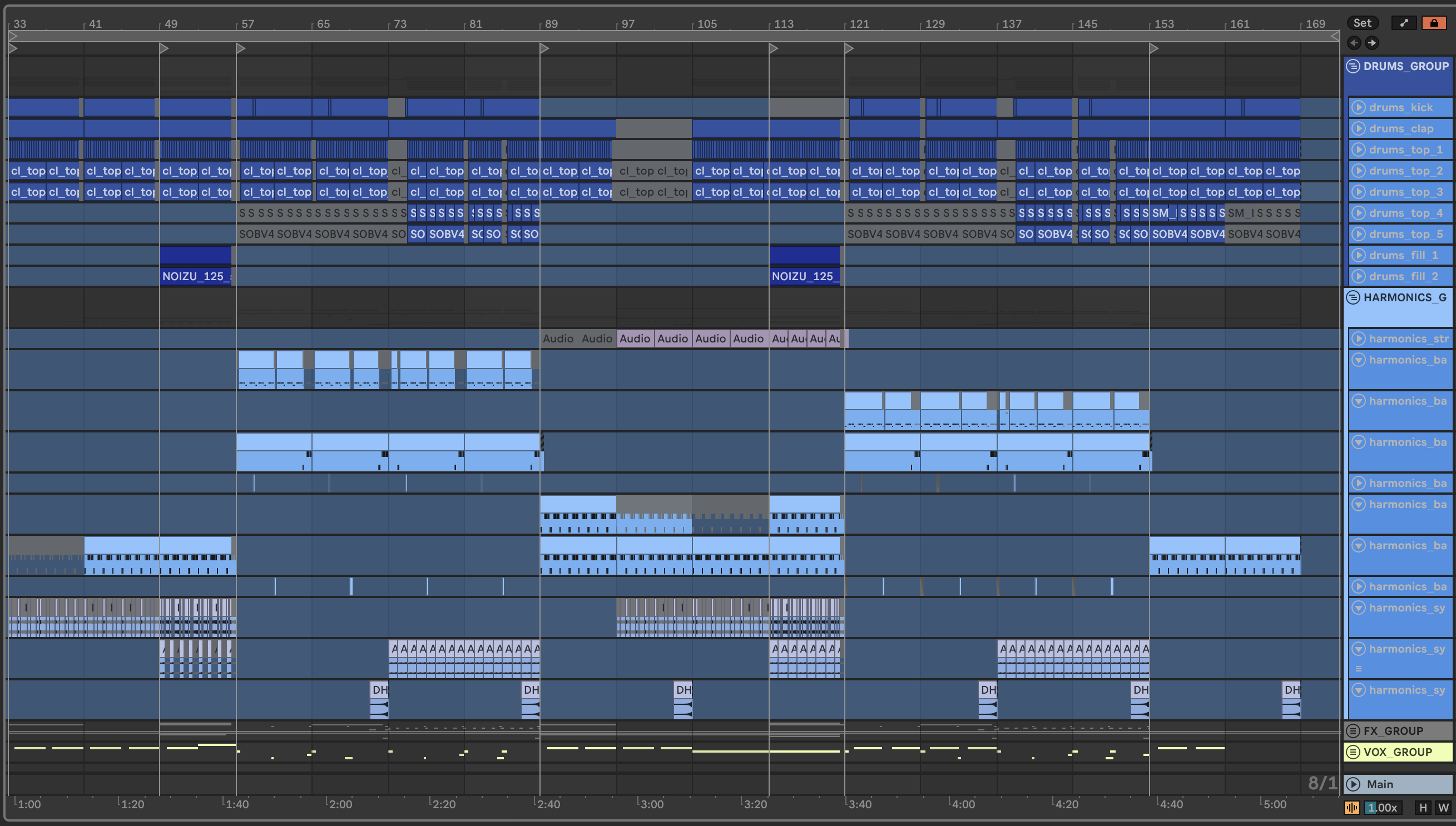Toggle the automation mode button
The width and height of the screenshot is (1456, 826).
(1404, 23)
